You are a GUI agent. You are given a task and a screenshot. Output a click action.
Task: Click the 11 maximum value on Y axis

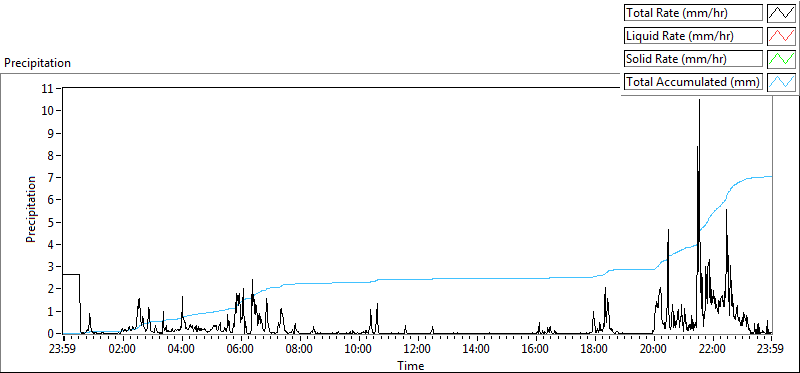coord(48,88)
